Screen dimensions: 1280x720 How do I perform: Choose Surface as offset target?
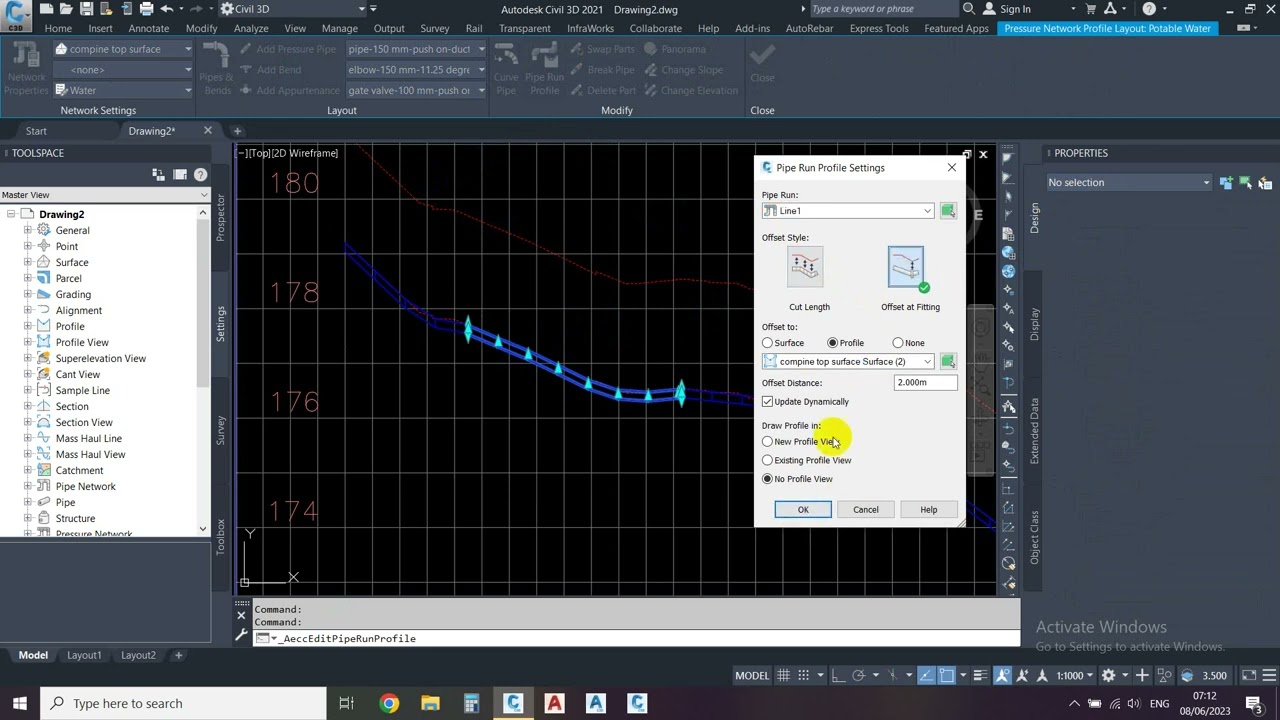(768, 343)
